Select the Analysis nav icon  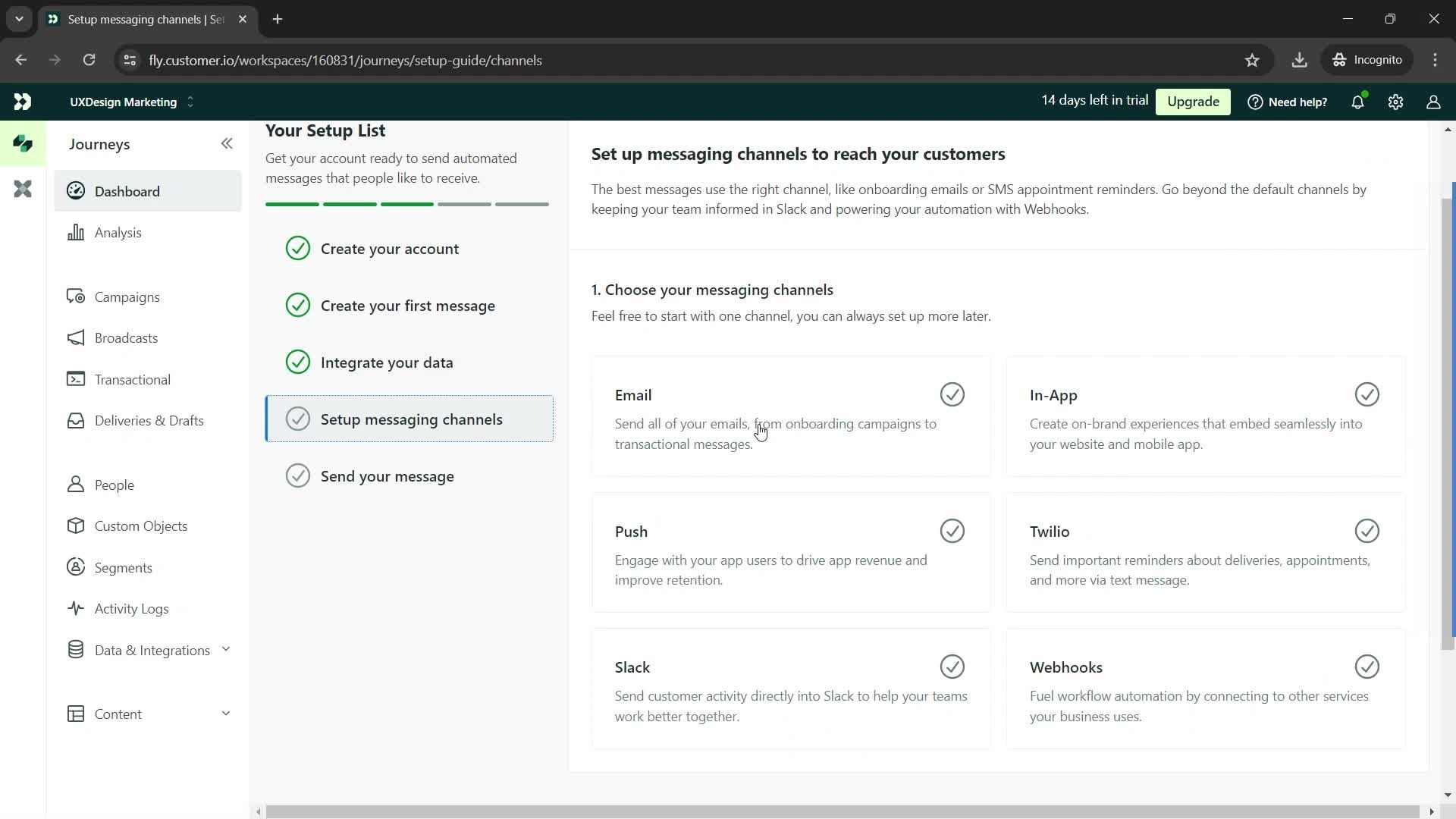(77, 232)
